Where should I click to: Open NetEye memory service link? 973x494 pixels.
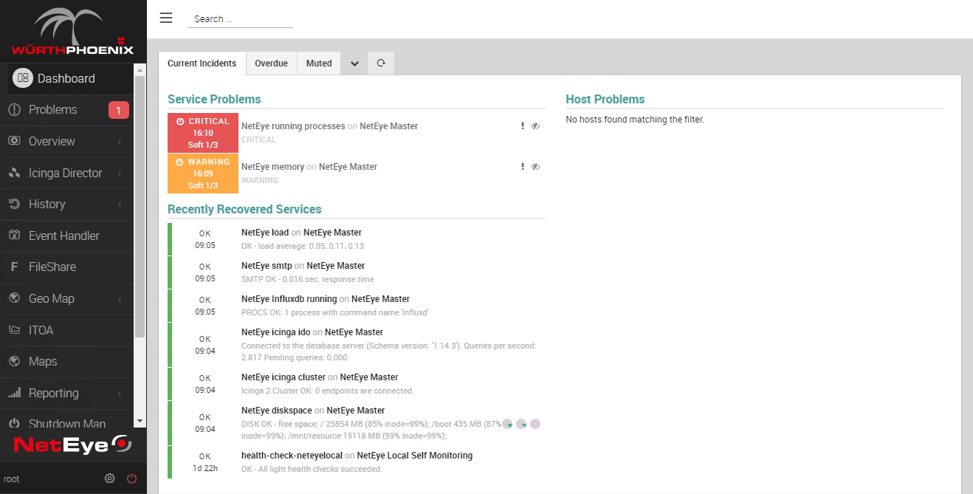coord(273,166)
